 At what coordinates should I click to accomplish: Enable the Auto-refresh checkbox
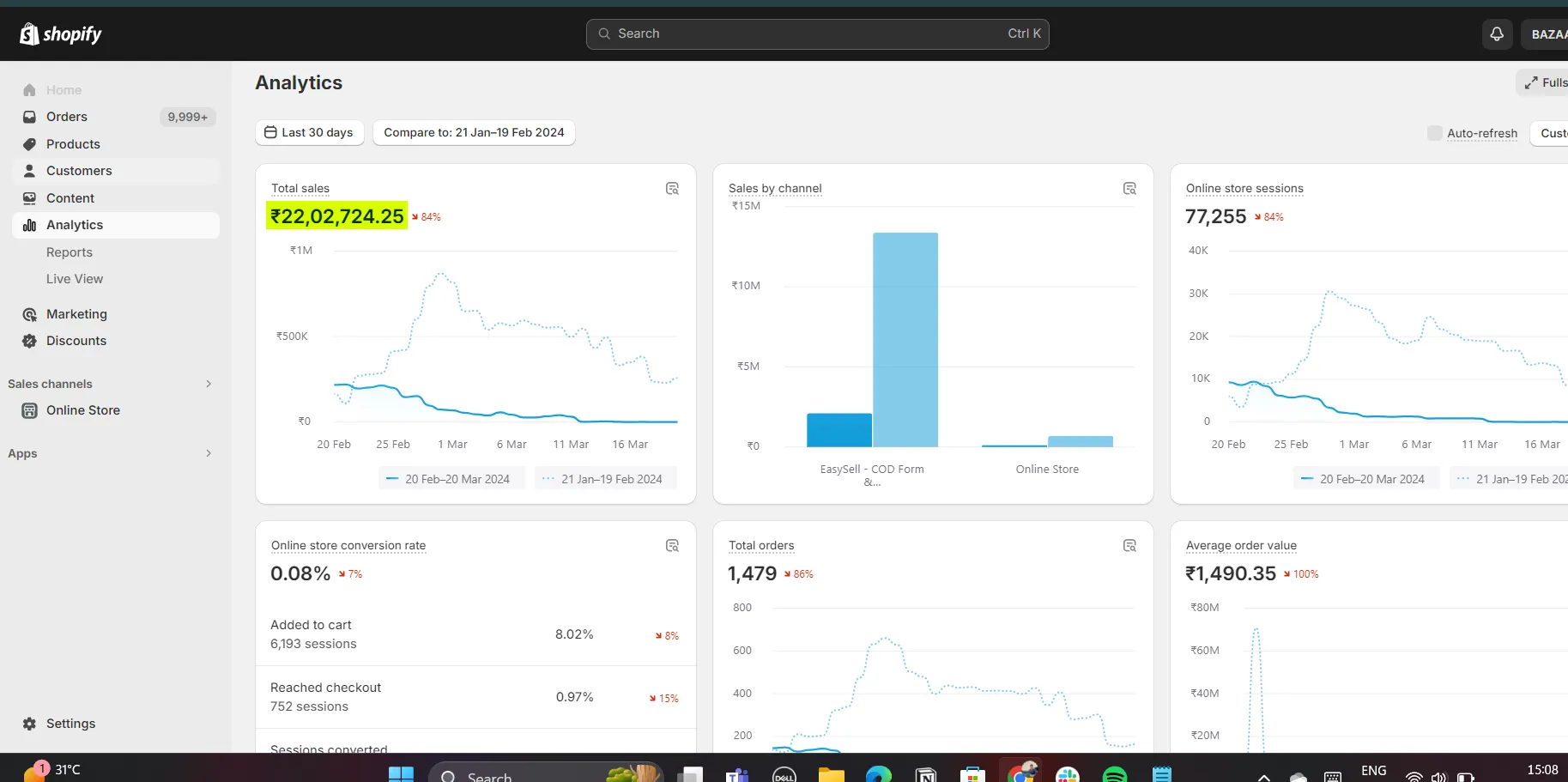click(x=1434, y=133)
